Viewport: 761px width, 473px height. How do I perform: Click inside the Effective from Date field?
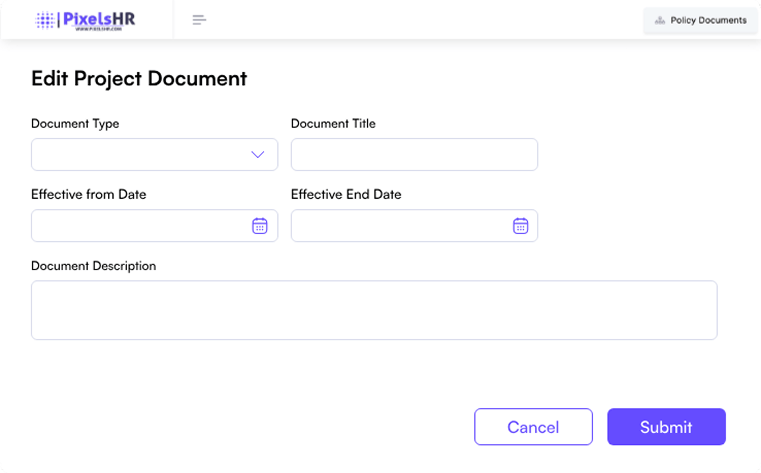coord(135,226)
